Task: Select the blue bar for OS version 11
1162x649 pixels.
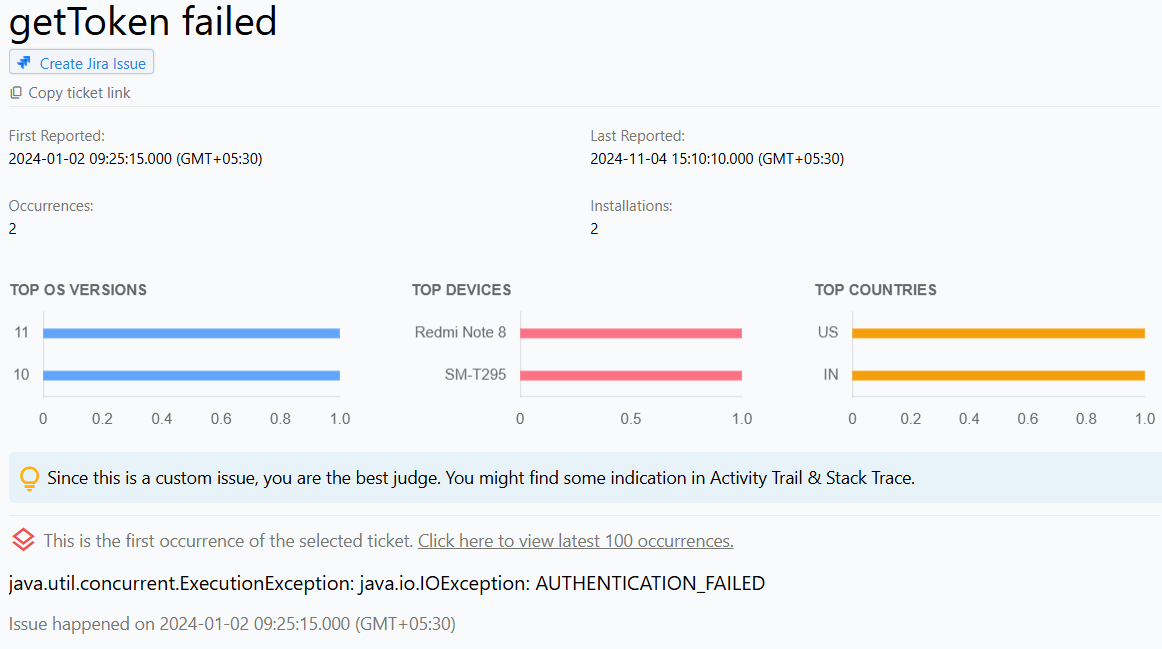Action: click(x=191, y=333)
